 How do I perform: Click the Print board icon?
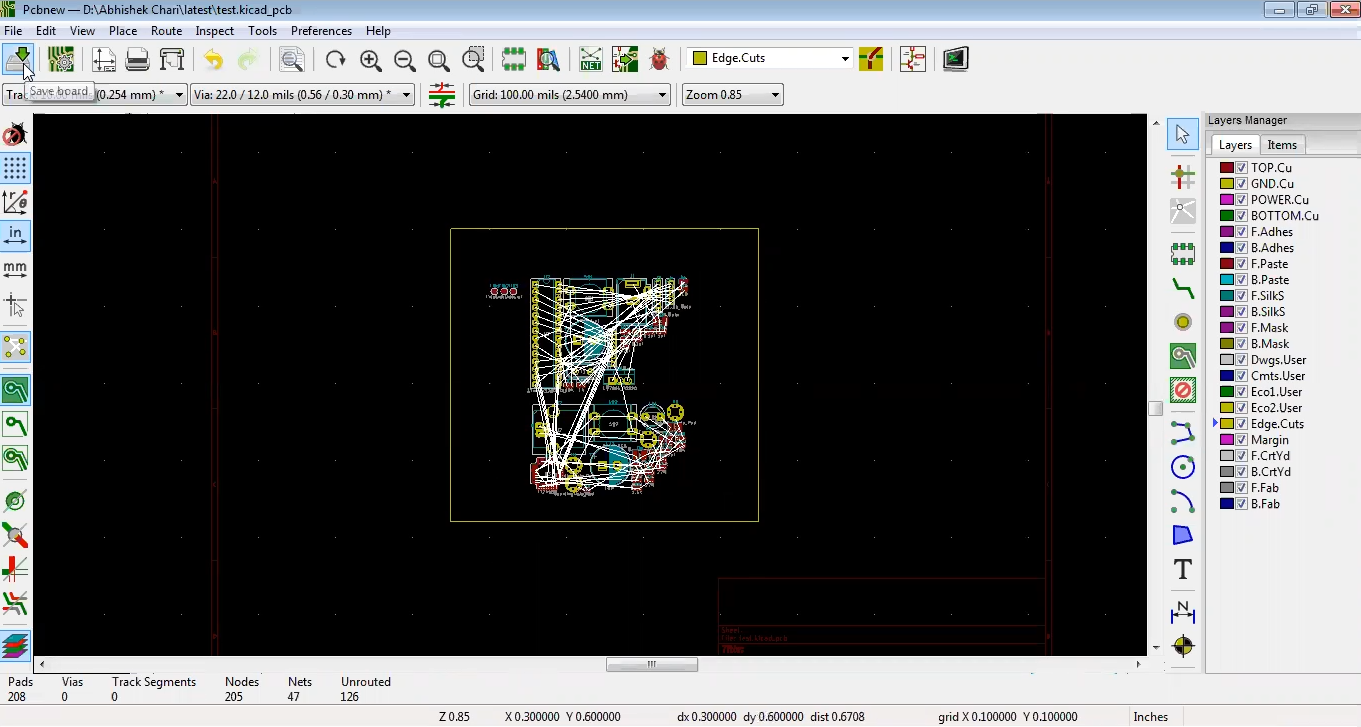(138, 59)
